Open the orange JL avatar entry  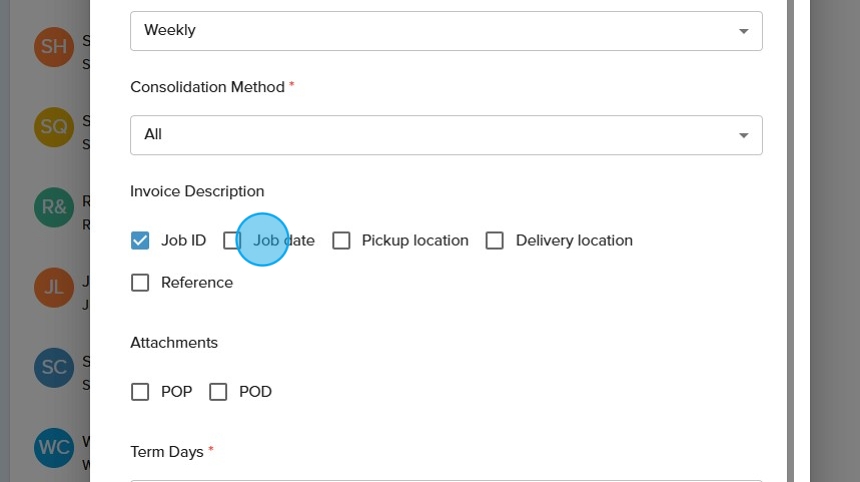(52, 287)
